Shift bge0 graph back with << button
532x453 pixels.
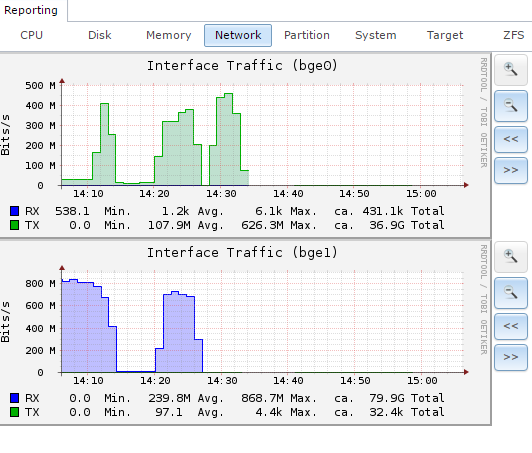(511, 139)
